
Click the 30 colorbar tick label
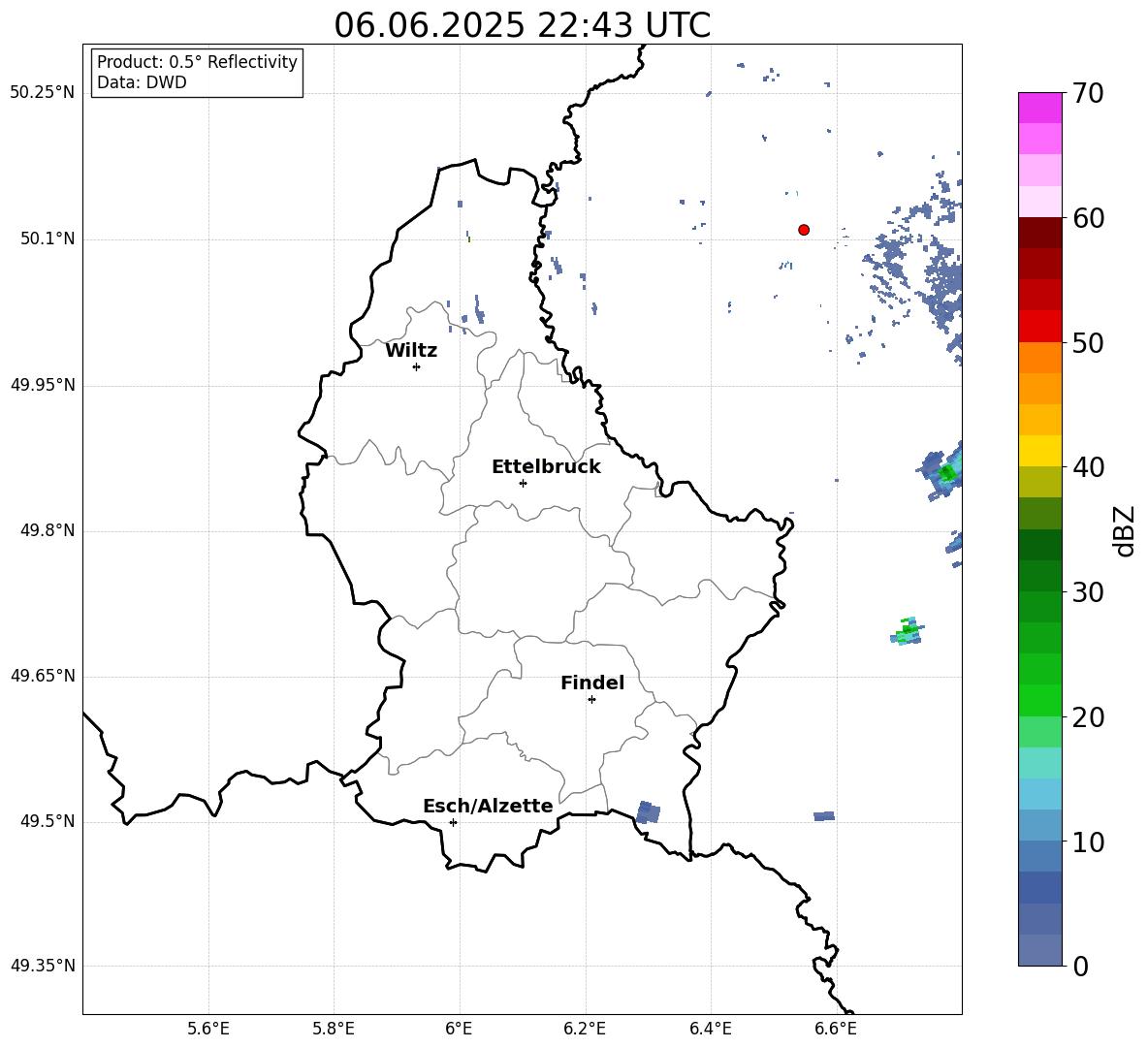click(1087, 592)
